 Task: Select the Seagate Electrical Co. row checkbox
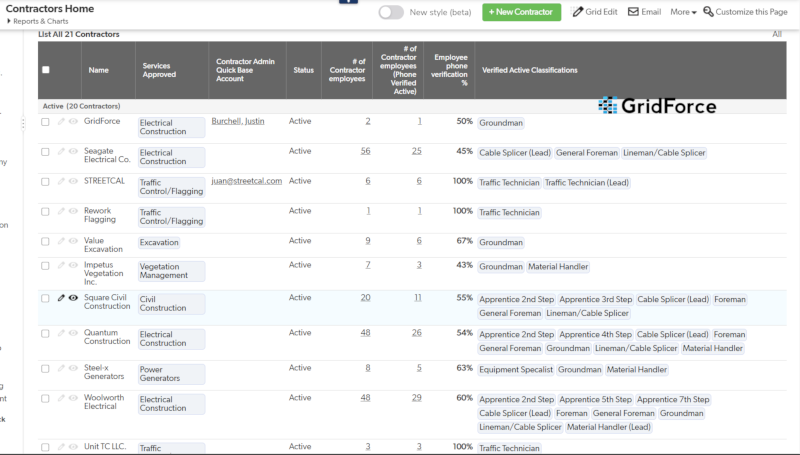pyautogui.click(x=45, y=152)
